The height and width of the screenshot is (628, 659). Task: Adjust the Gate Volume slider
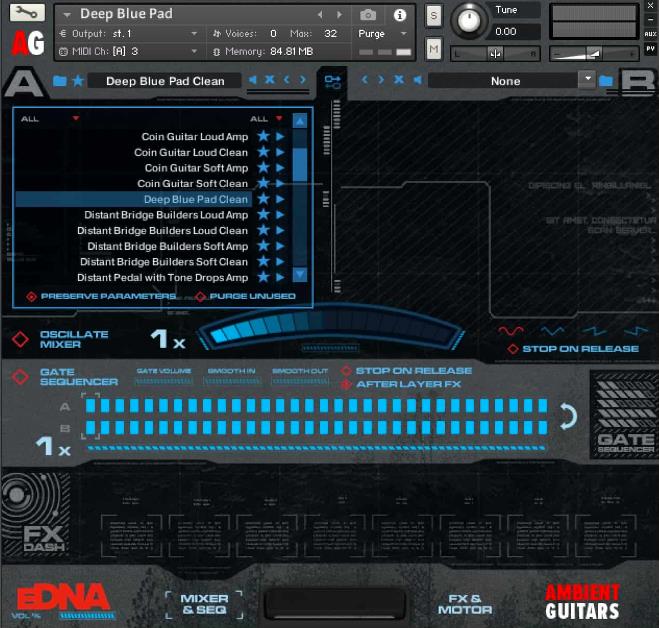point(164,381)
